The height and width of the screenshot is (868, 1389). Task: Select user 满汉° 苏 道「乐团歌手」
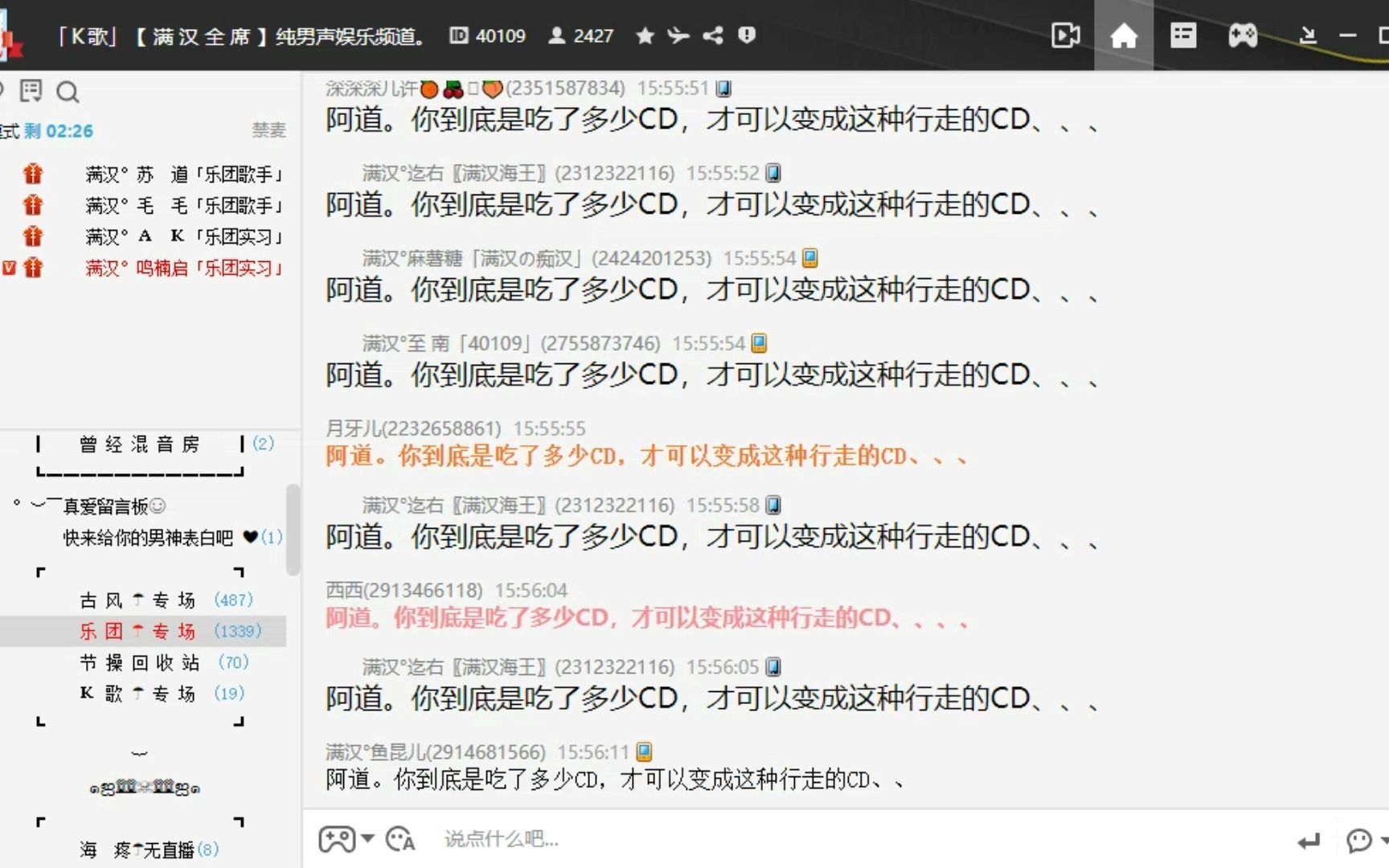tap(185, 174)
